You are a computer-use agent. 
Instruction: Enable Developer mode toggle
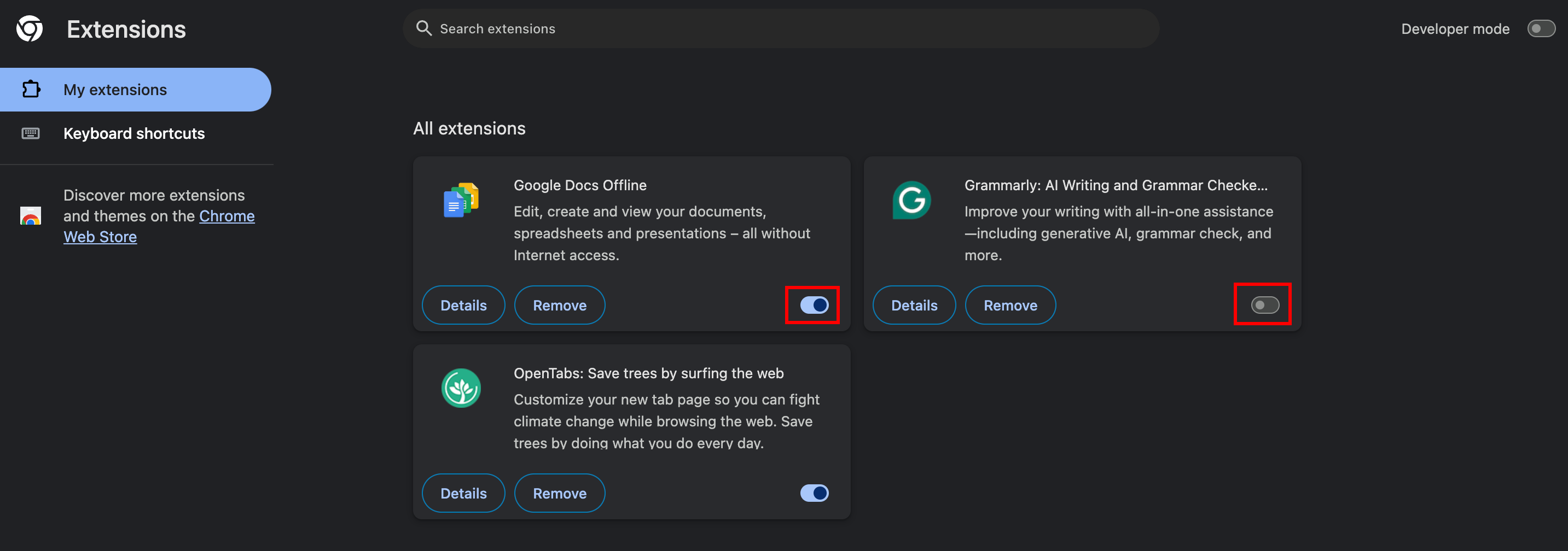pos(1541,28)
